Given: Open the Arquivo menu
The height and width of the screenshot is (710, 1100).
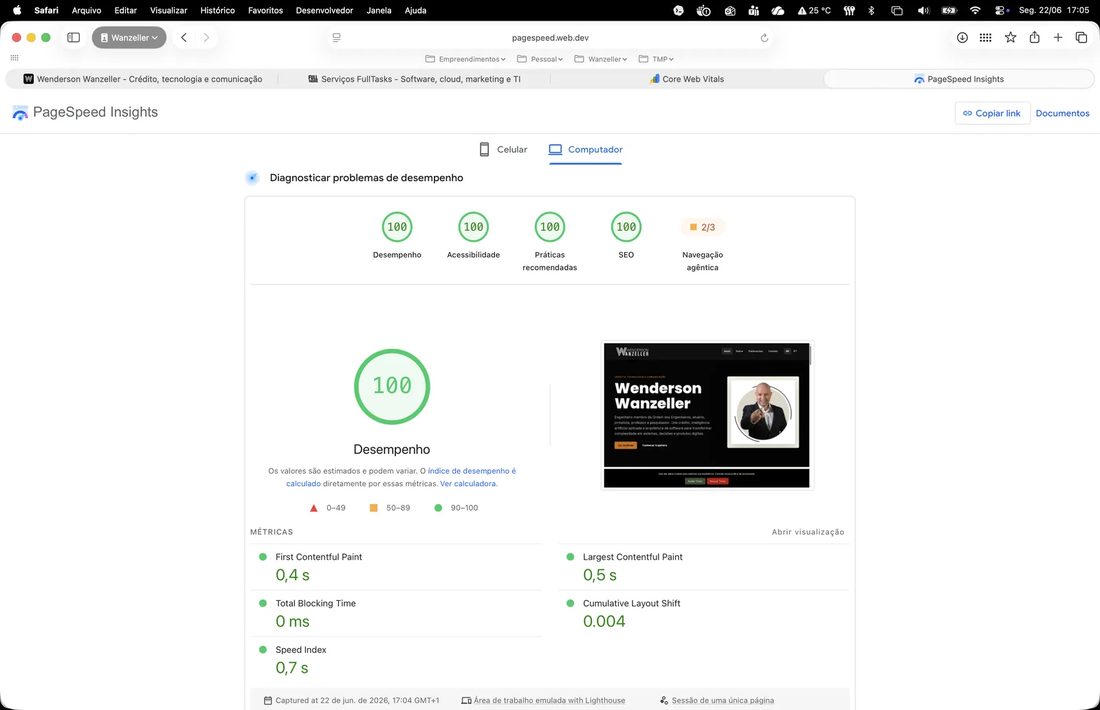Looking at the screenshot, I should click(86, 11).
